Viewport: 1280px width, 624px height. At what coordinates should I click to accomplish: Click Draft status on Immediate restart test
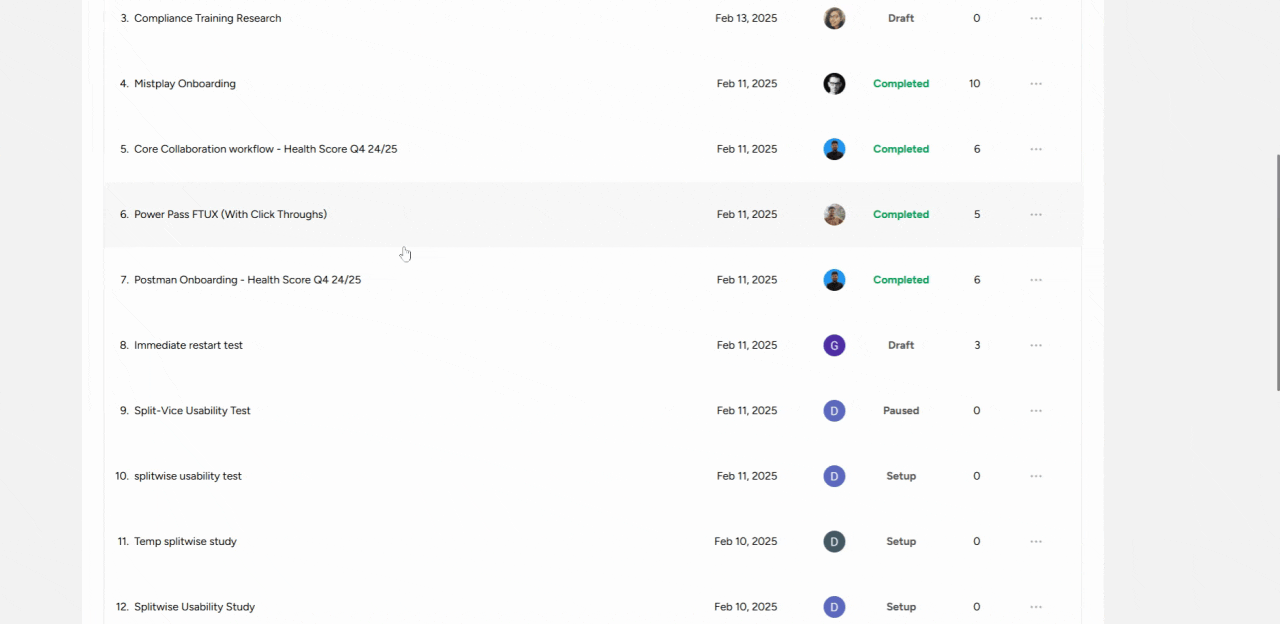coord(901,345)
